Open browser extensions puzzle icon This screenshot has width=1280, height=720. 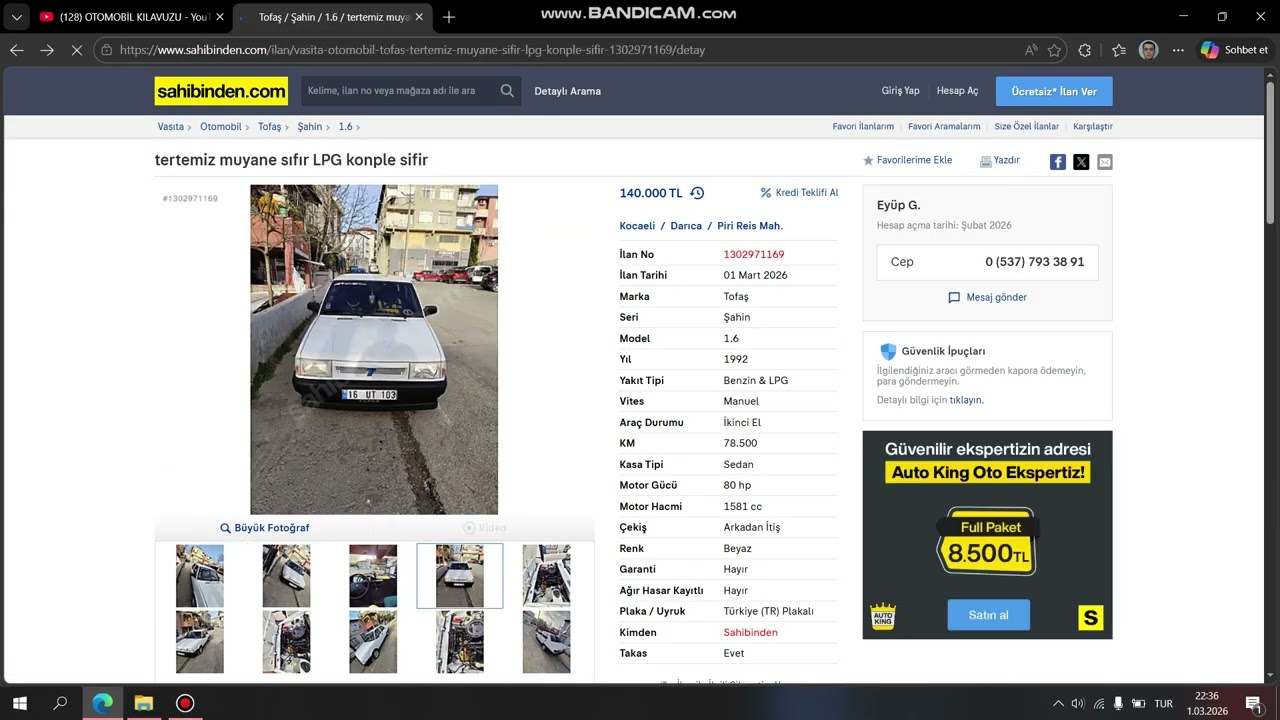pos(1085,50)
